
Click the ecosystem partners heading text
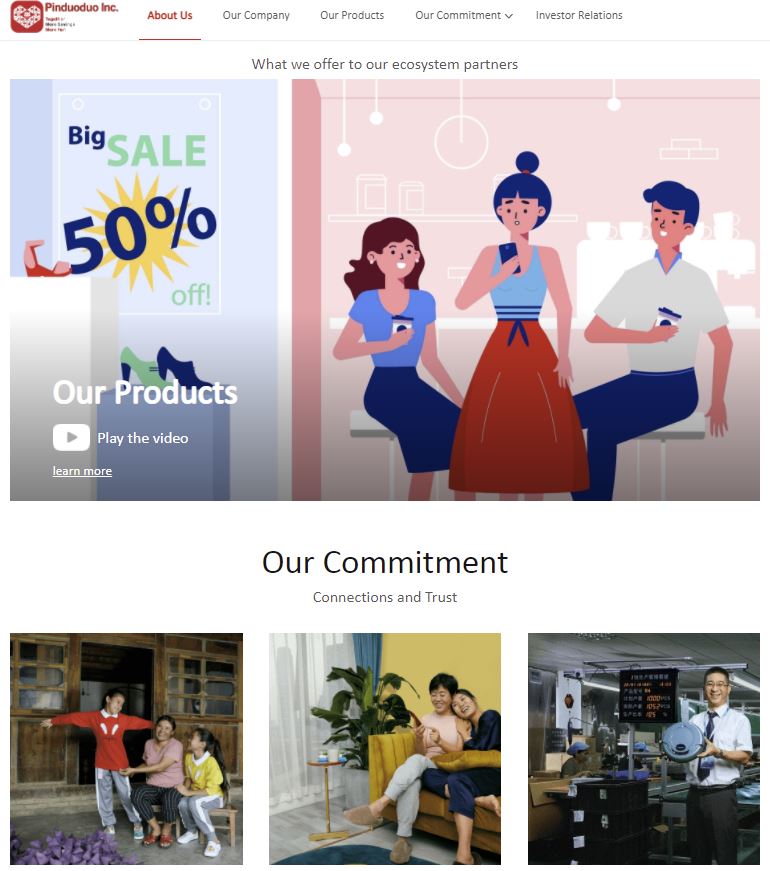click(x=385, y=64)
